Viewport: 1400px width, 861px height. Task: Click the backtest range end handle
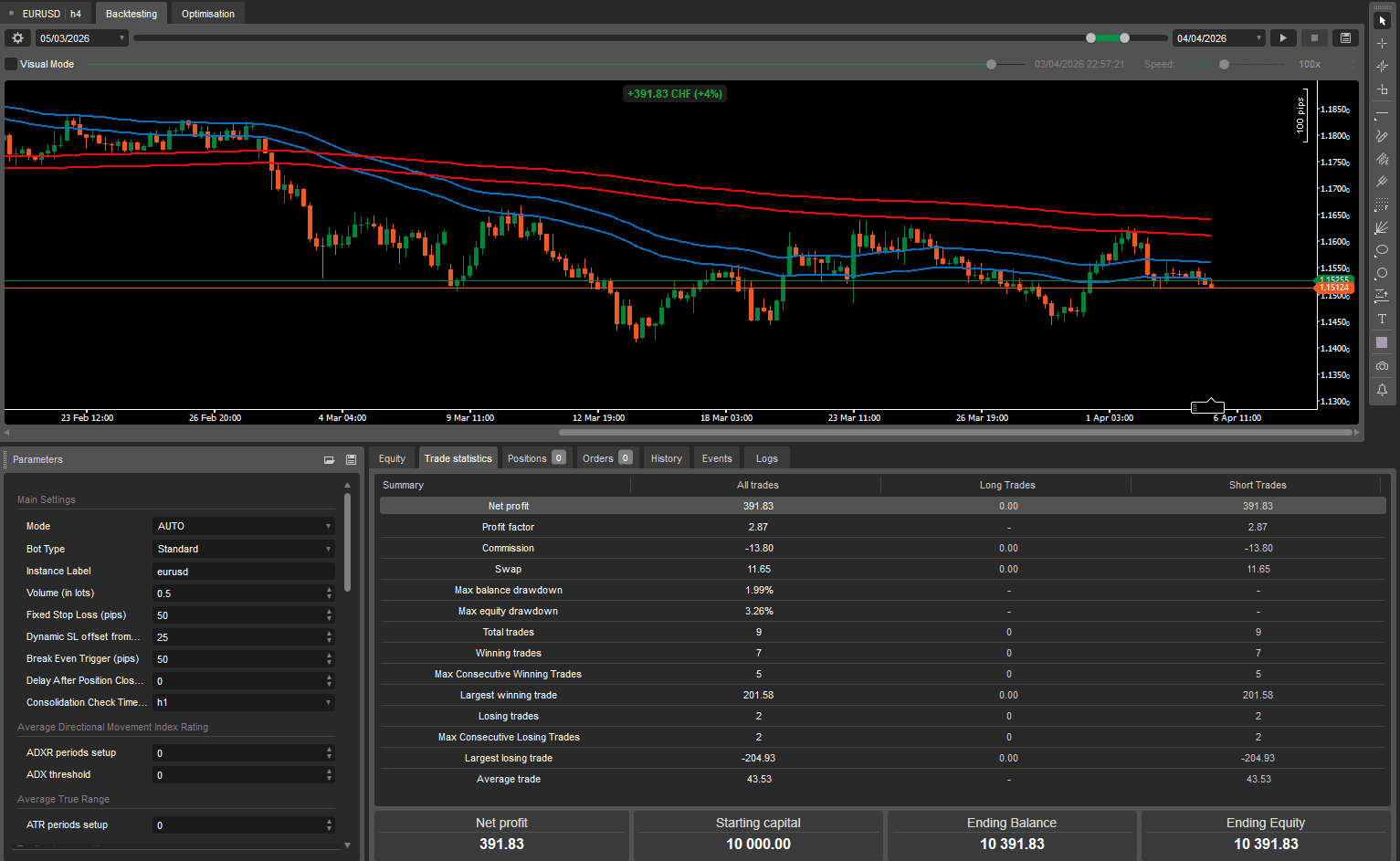point(1124,37)
